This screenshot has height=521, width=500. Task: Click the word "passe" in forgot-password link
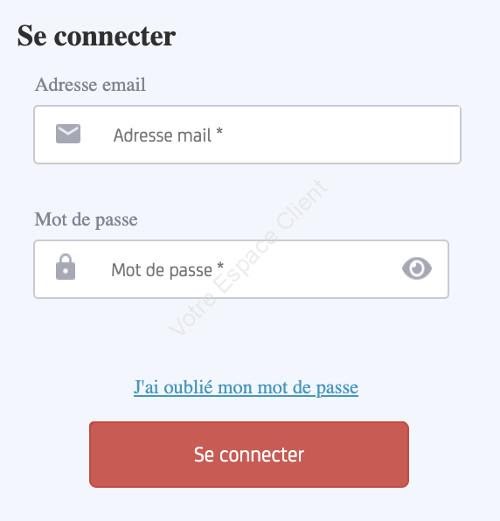337,388
